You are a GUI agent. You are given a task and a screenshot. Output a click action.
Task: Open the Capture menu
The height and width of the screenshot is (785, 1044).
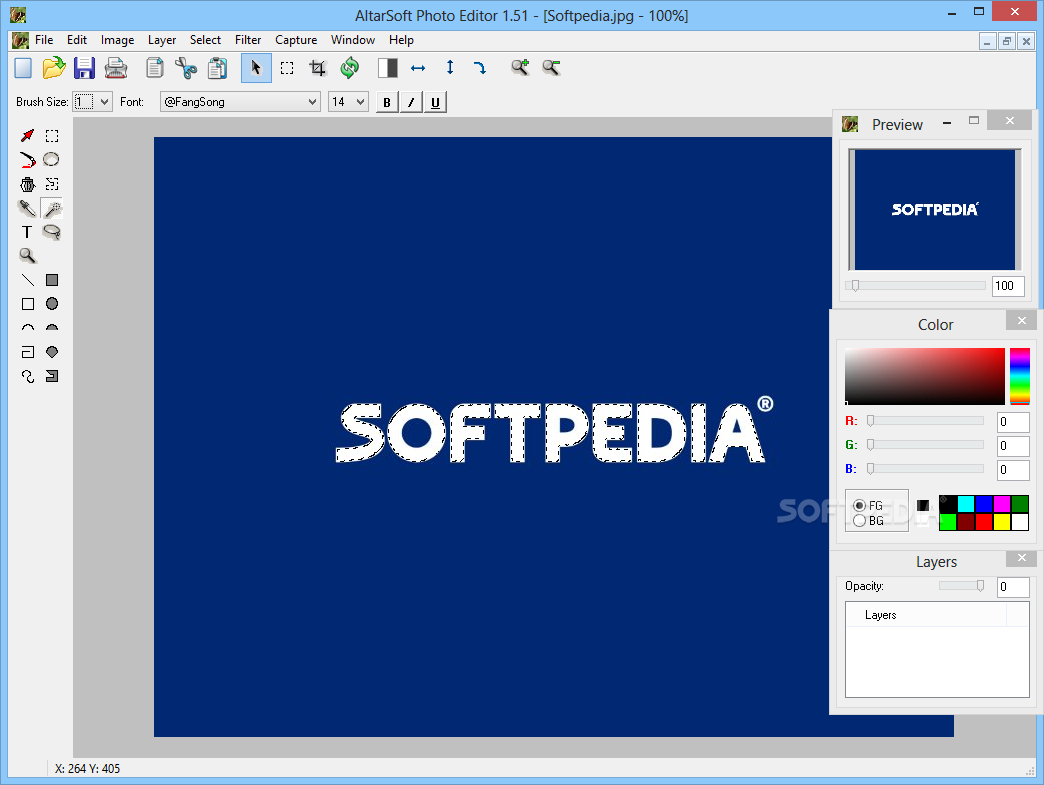pyautogui.click(x=296, y=40)
